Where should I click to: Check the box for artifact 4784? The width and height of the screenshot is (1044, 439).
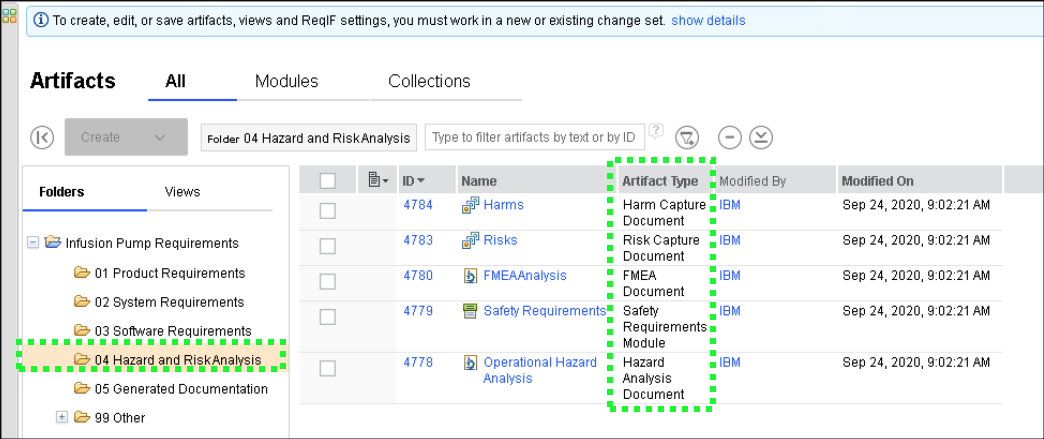pos(328,211)
